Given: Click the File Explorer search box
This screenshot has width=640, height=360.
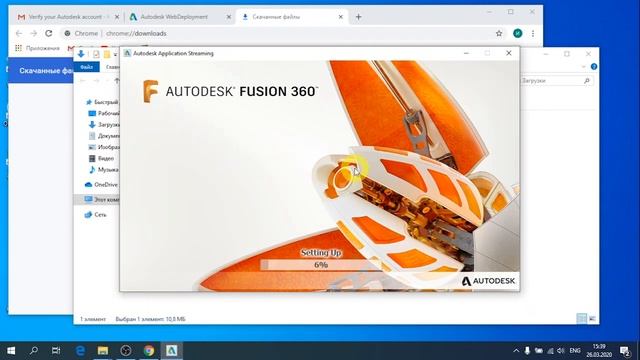Looking at the screenshot, I should tap(556, 81).
